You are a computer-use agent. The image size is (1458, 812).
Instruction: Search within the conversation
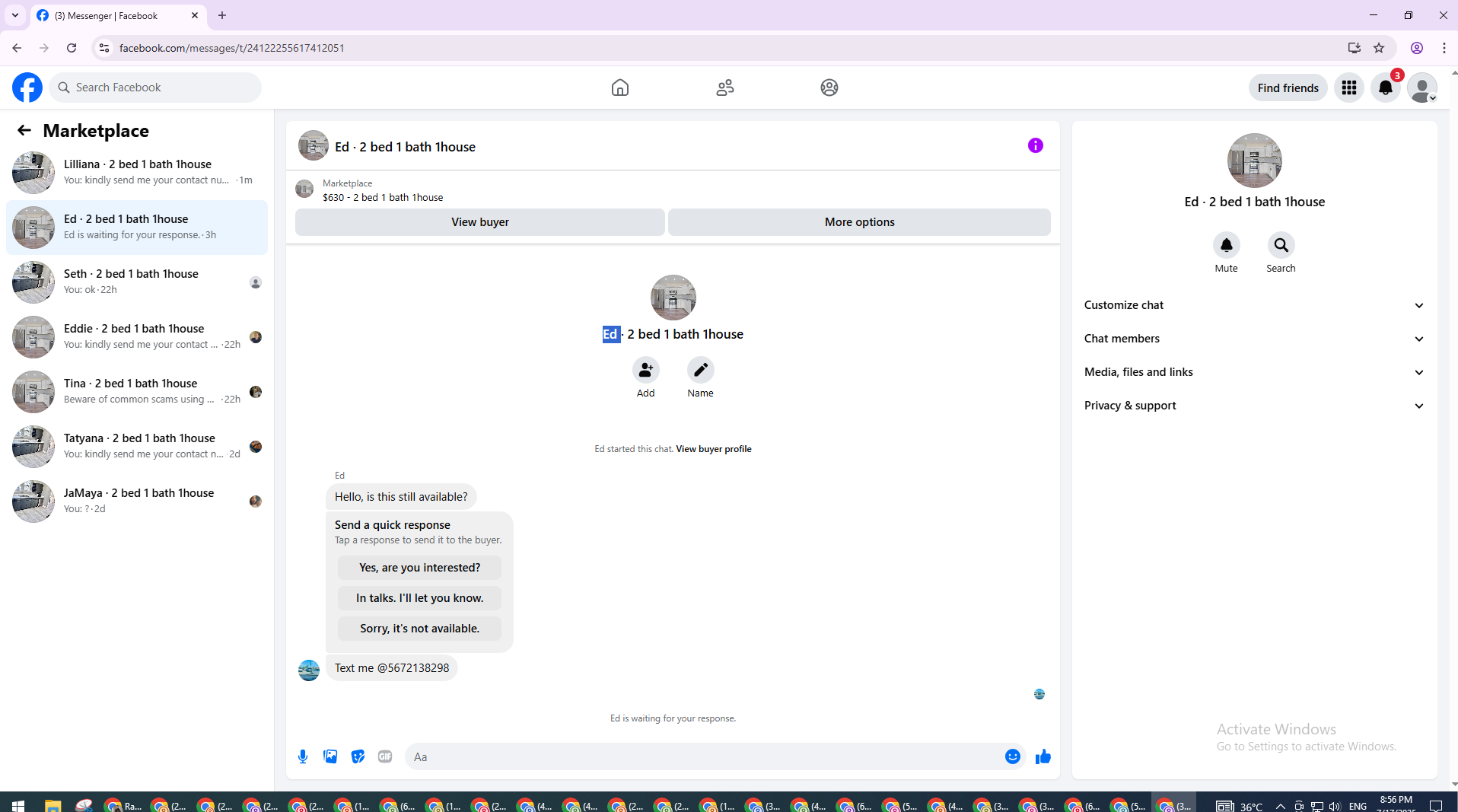point(1281,245)
